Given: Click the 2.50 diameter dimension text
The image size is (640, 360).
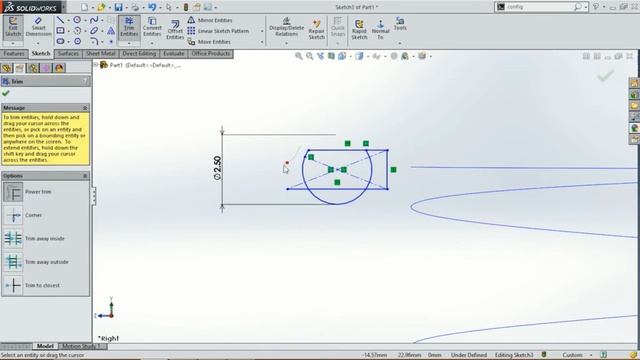Looking at the screenshot, I should [x=217, y=168].
